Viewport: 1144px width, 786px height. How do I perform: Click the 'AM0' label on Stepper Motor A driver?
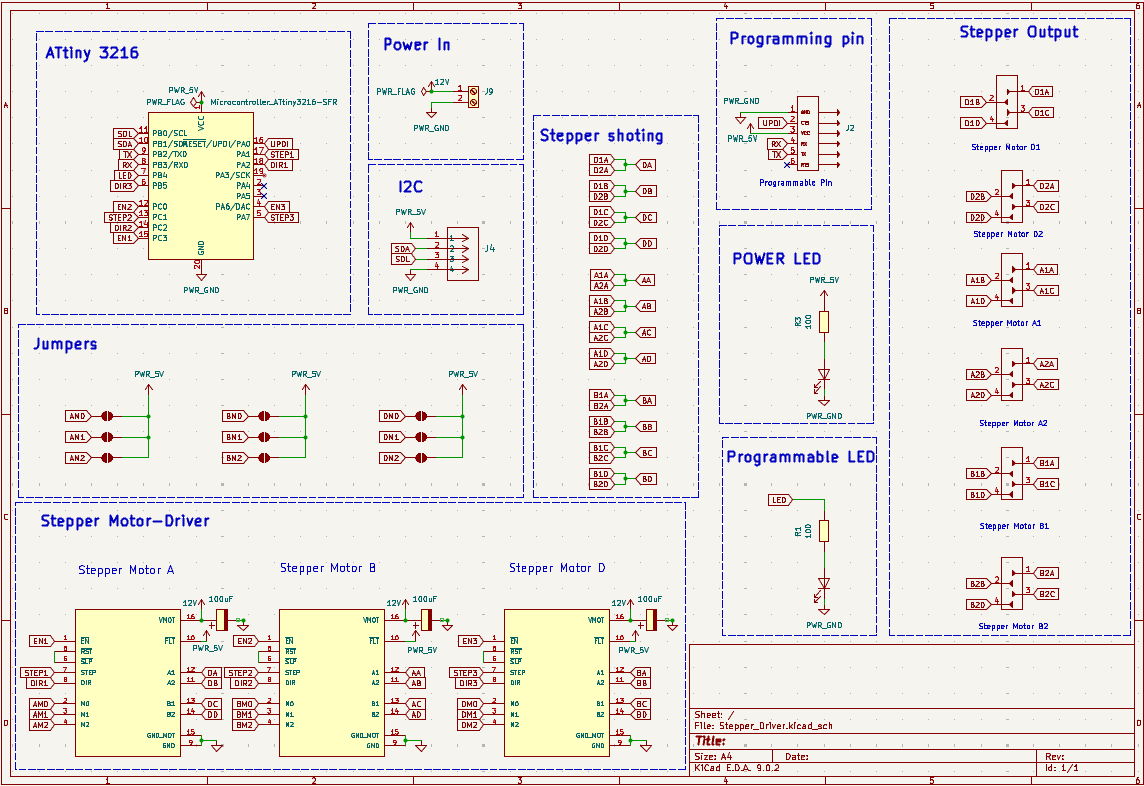[41, 704]
